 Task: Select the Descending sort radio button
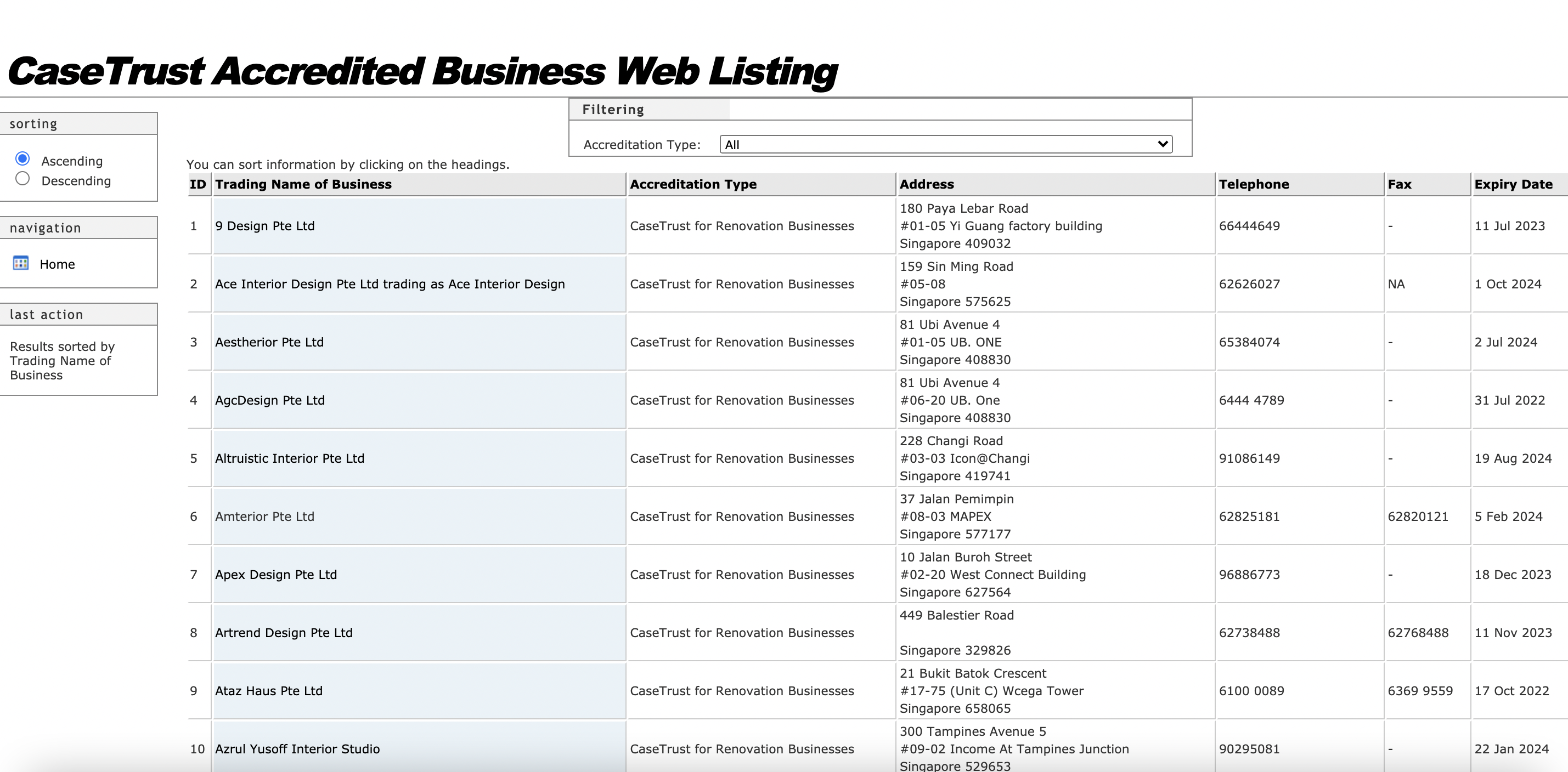pyautogui.click(x=22, y=179)
